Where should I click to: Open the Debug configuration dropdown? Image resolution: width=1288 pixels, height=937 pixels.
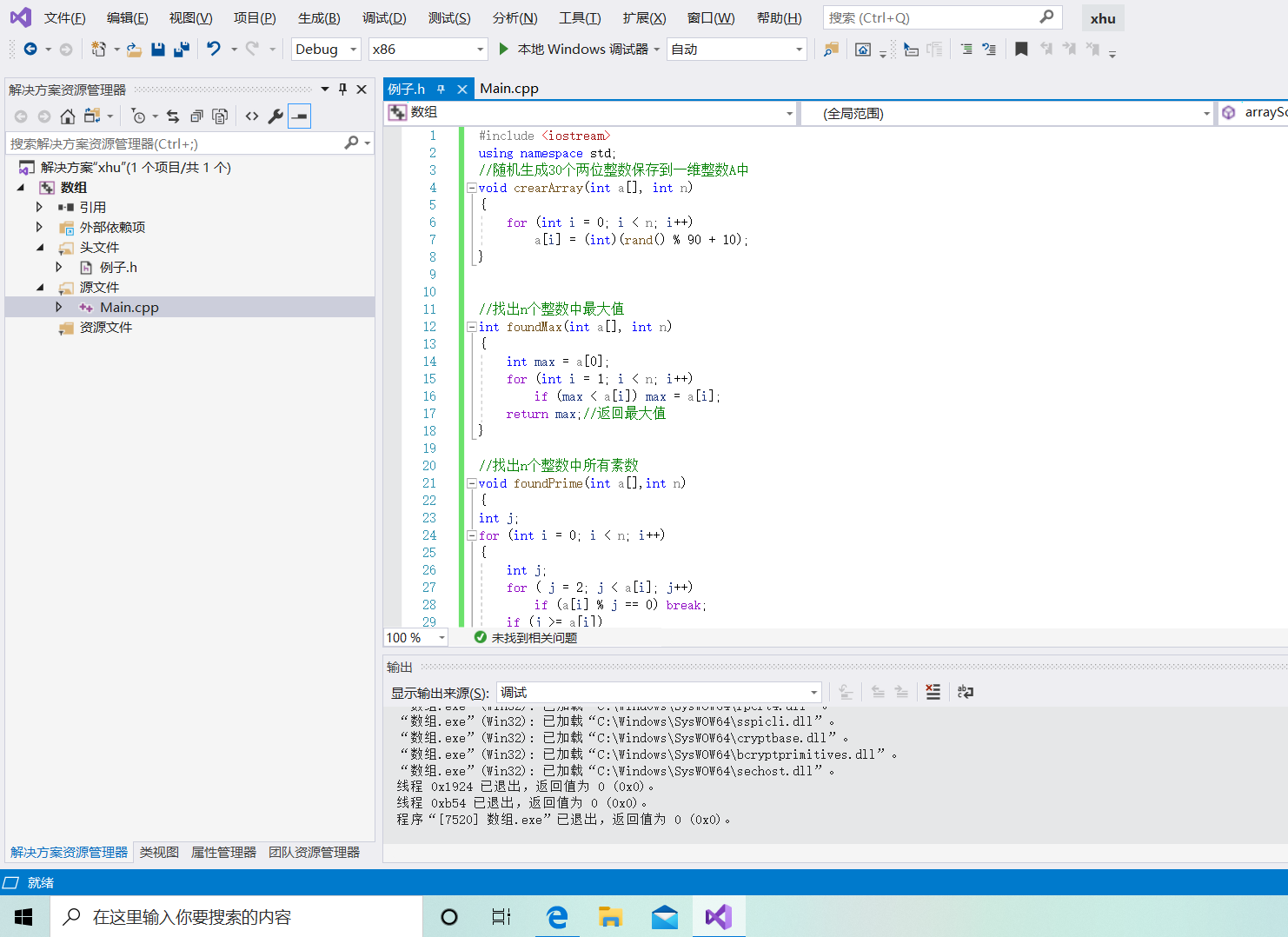coord(326,50)
